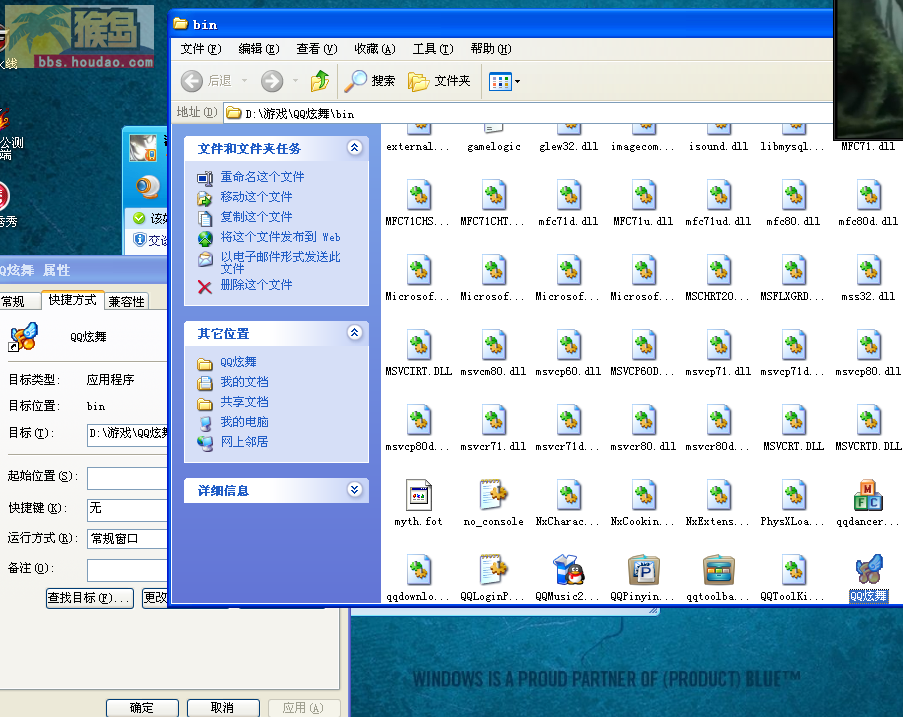This screenshot has height=717, width=903.
Task: Open Forward button history dropdown arrow
Action: pos(295,81)
